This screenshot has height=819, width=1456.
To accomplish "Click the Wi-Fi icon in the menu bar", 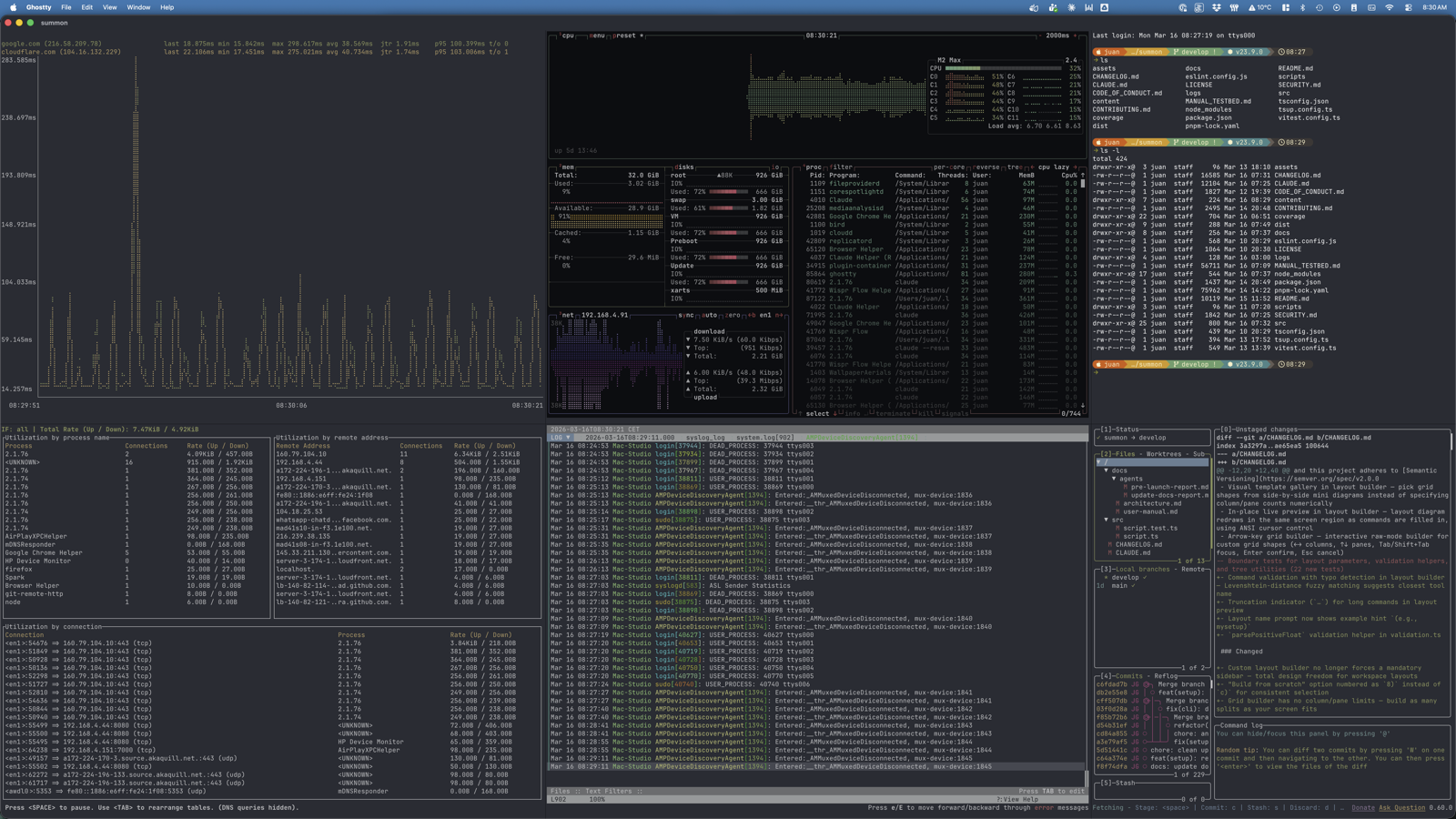I will [1390, 6].
